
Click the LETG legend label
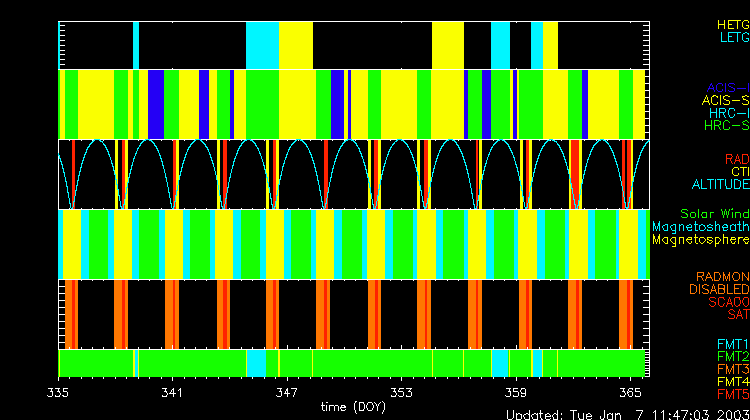coord(733,37)
